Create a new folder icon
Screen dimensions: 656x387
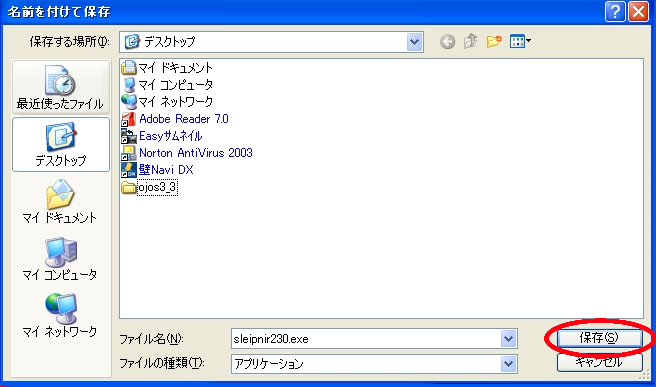[x=494, y=41]
